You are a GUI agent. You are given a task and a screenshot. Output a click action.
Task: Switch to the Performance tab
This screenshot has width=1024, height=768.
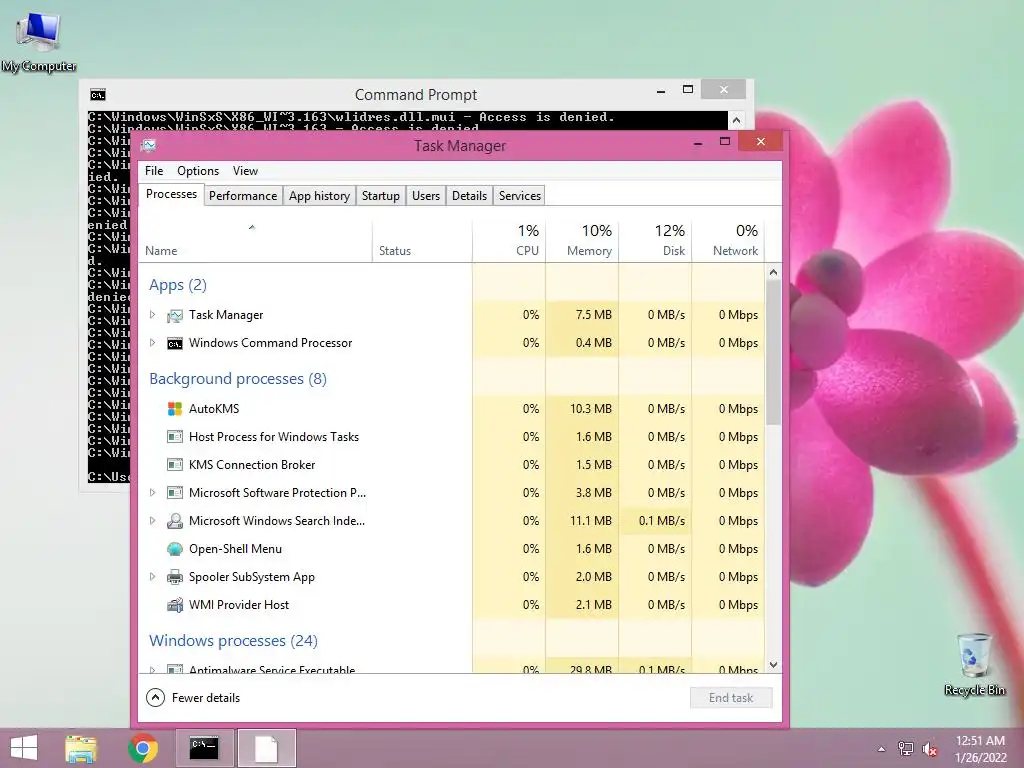click(x=243, y=196)
